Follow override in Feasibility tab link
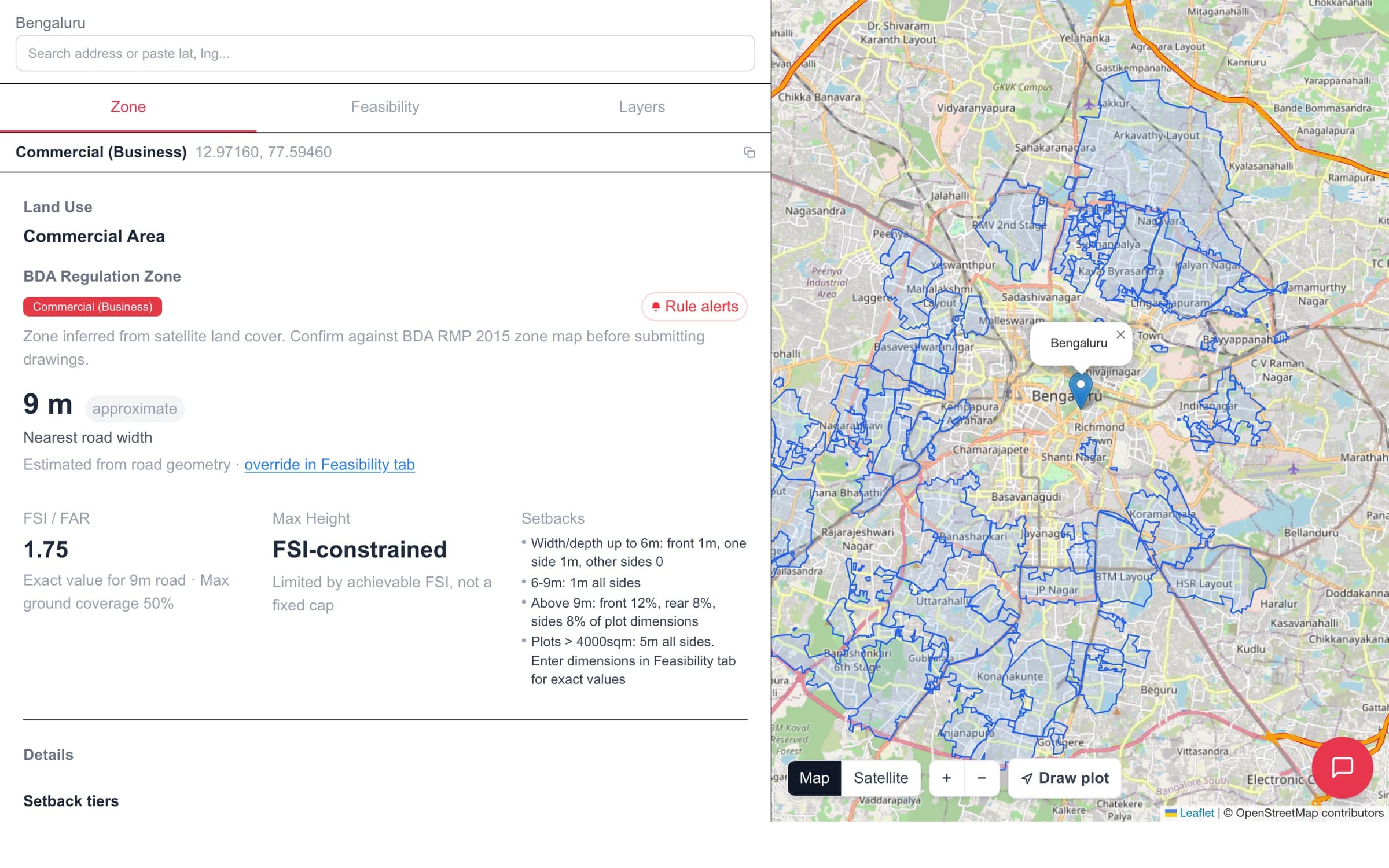The image size is (1389, 868). 329,465
